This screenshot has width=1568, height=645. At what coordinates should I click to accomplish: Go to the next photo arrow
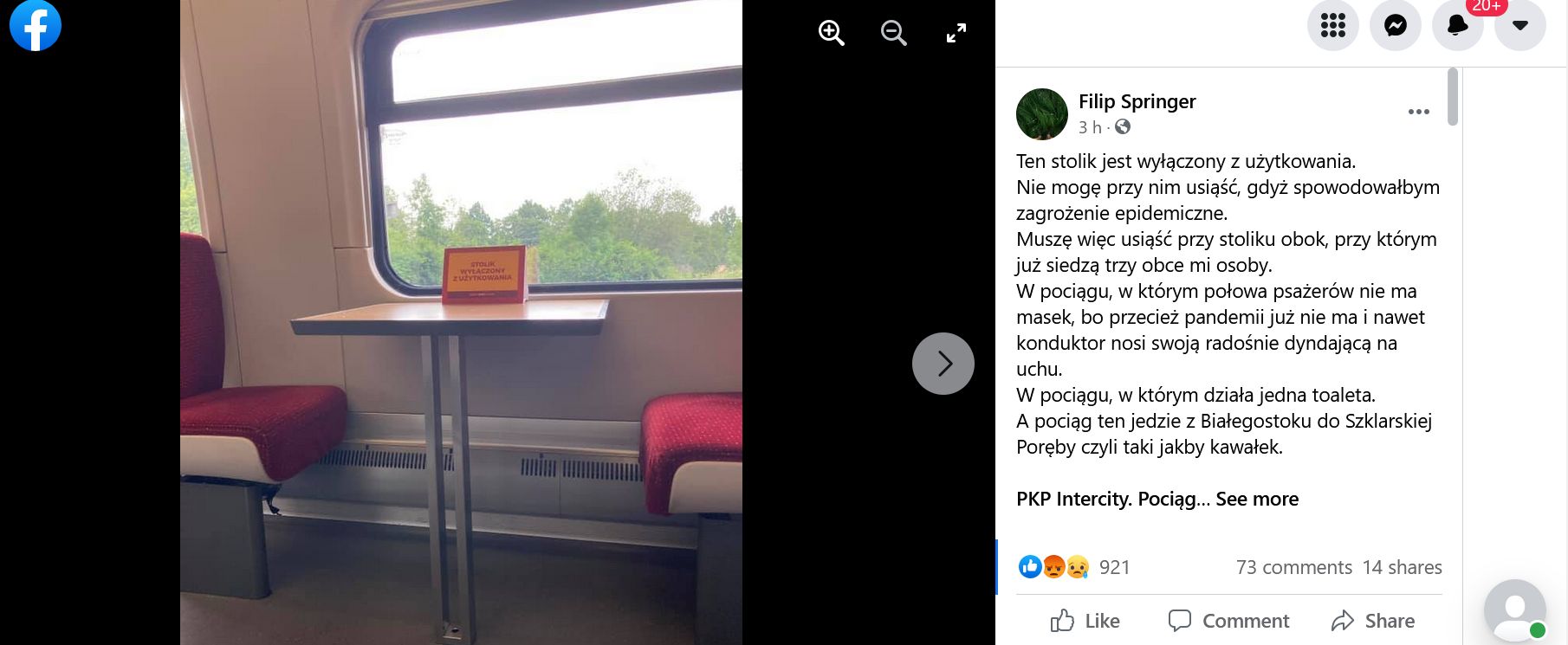tap(943, 364)
